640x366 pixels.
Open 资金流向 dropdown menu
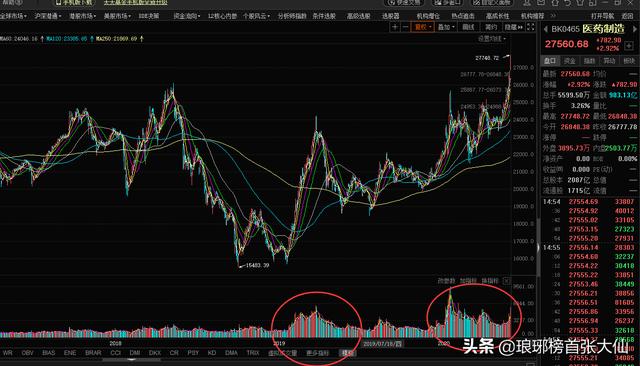click(187, 16)
